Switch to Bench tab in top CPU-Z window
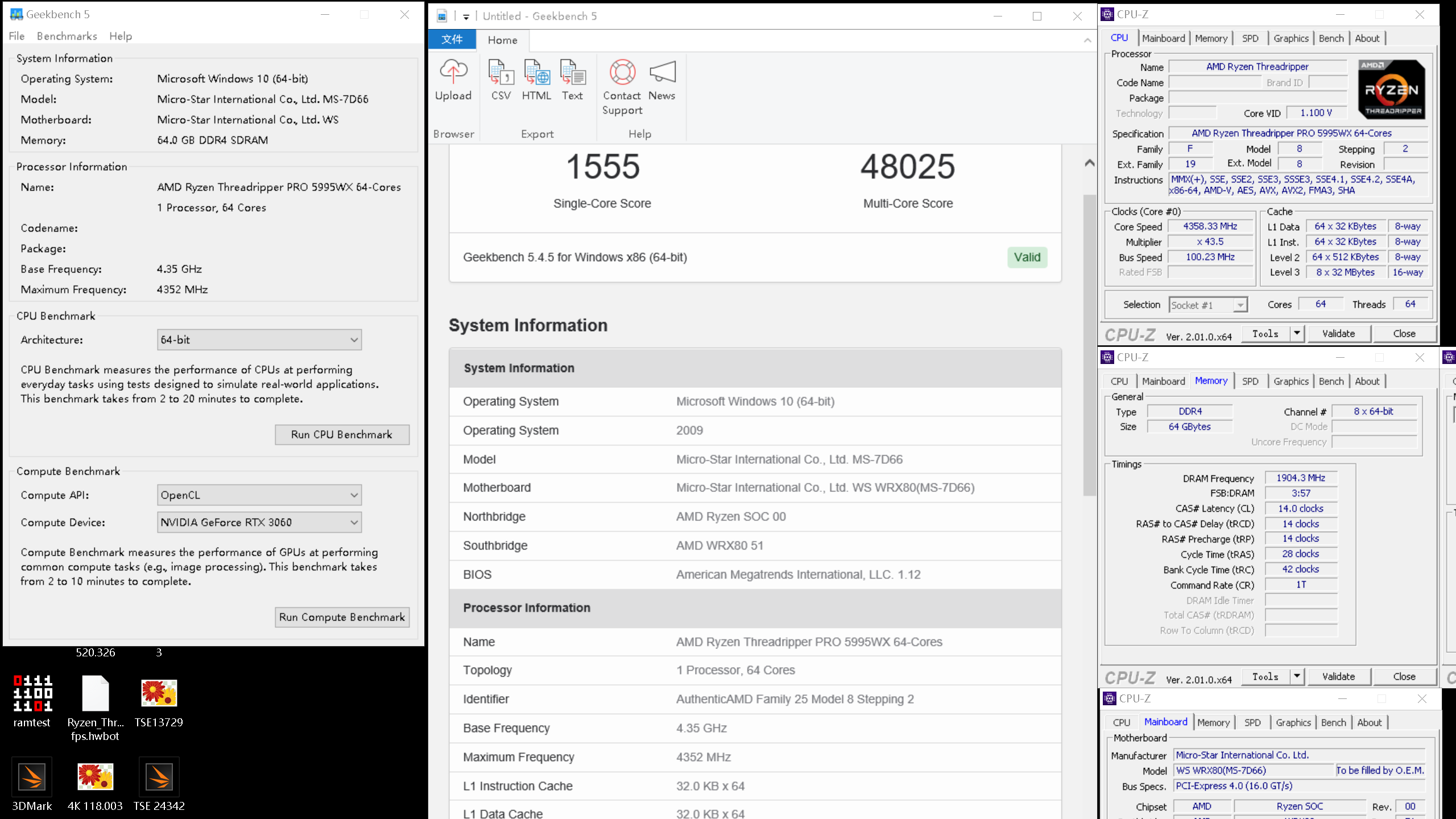 coord(1331,39)
